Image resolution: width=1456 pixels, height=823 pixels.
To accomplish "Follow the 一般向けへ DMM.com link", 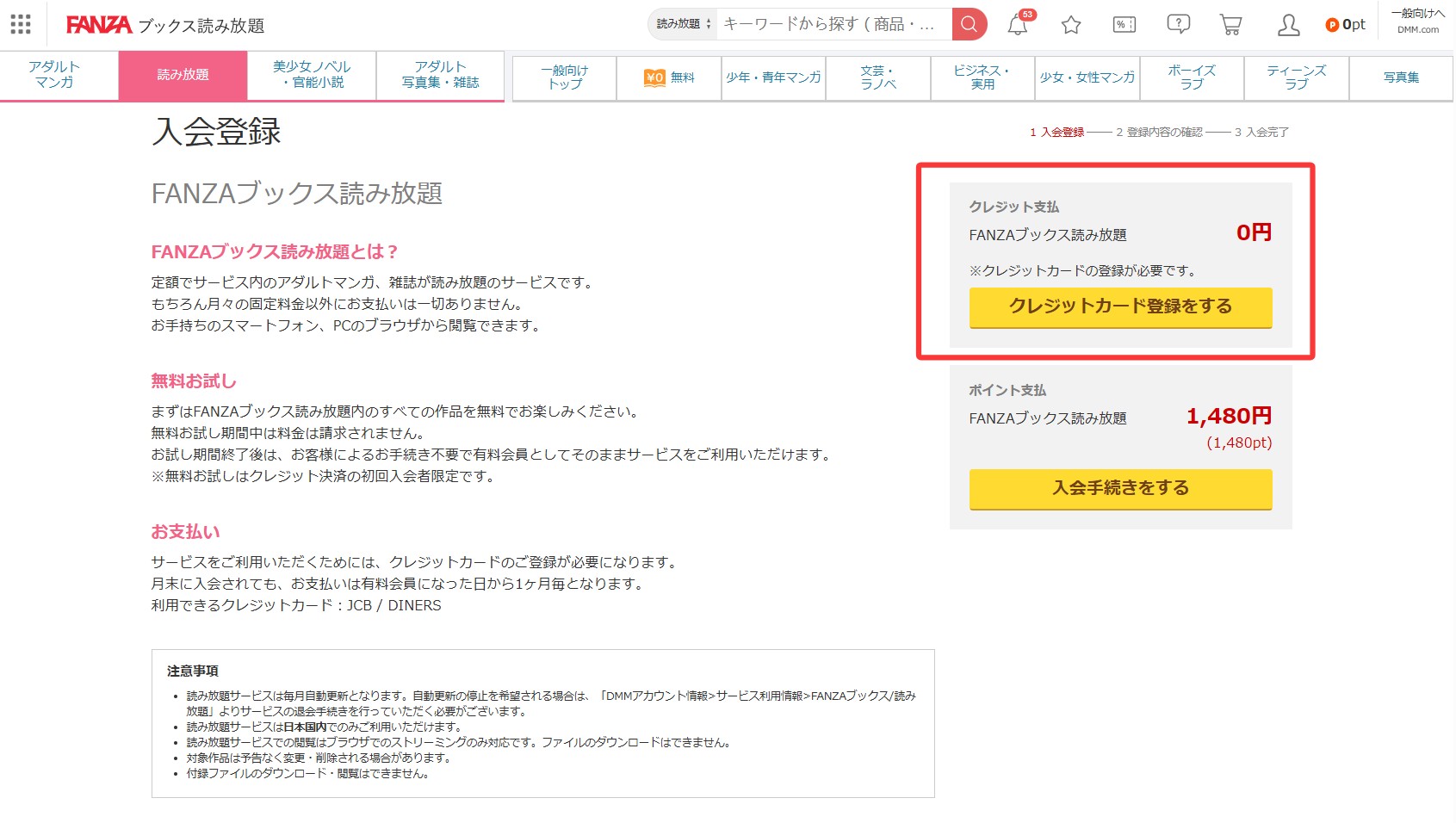I will click(x=1417, y=21).
